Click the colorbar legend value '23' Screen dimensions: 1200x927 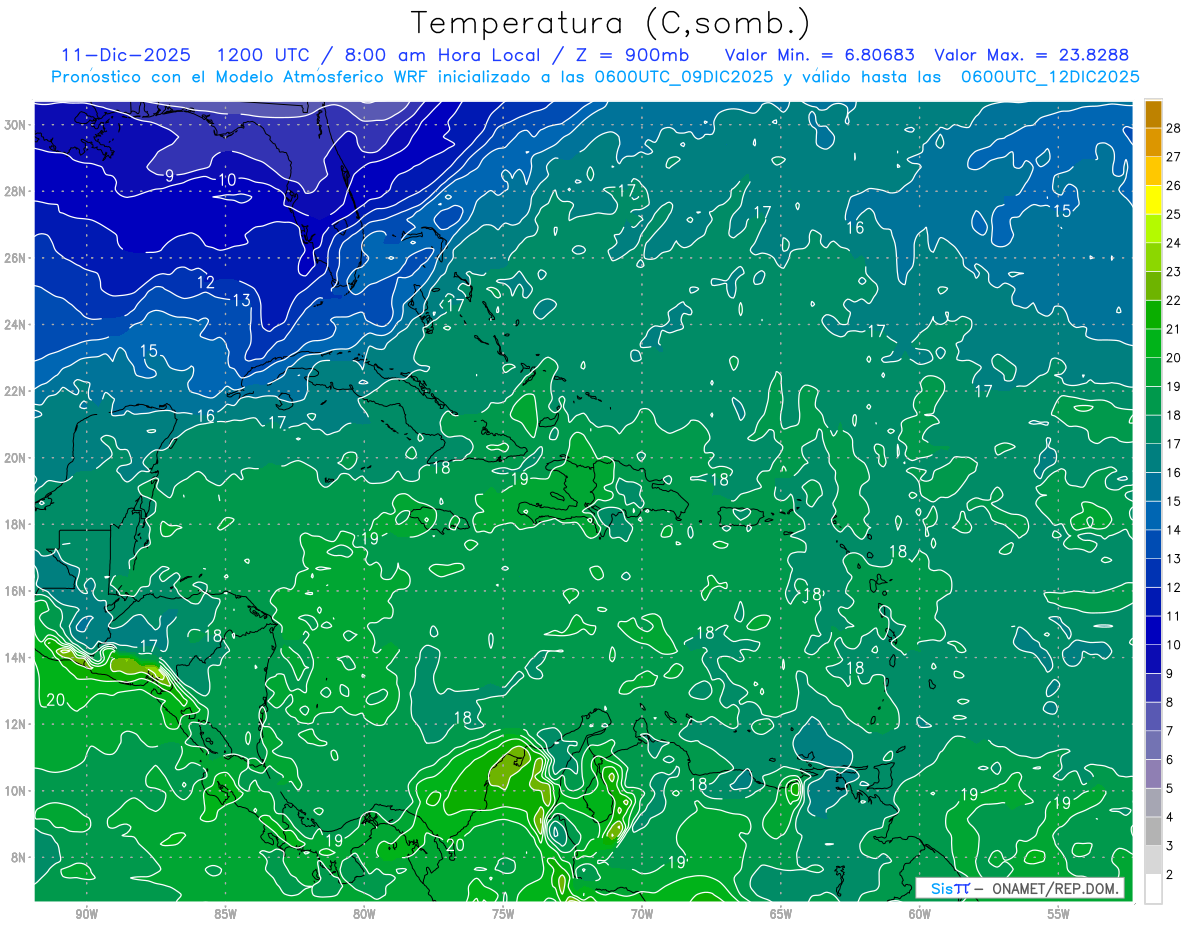(1173, 272)
